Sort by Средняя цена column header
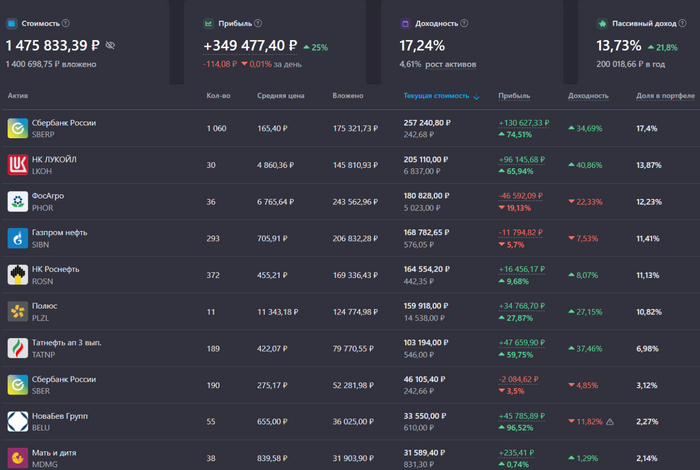The image size is (700, 470). pyautogui.click(x=279, y=96)
